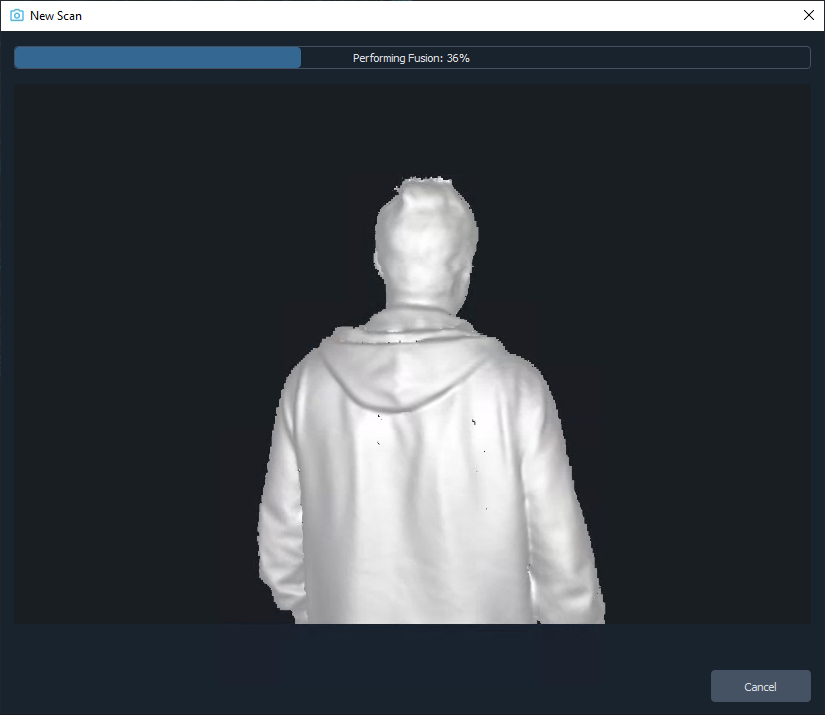The width and height of the screenshot is (825, 715).
Task: Abort the scan with Cancel
Action: pos(760,686)
